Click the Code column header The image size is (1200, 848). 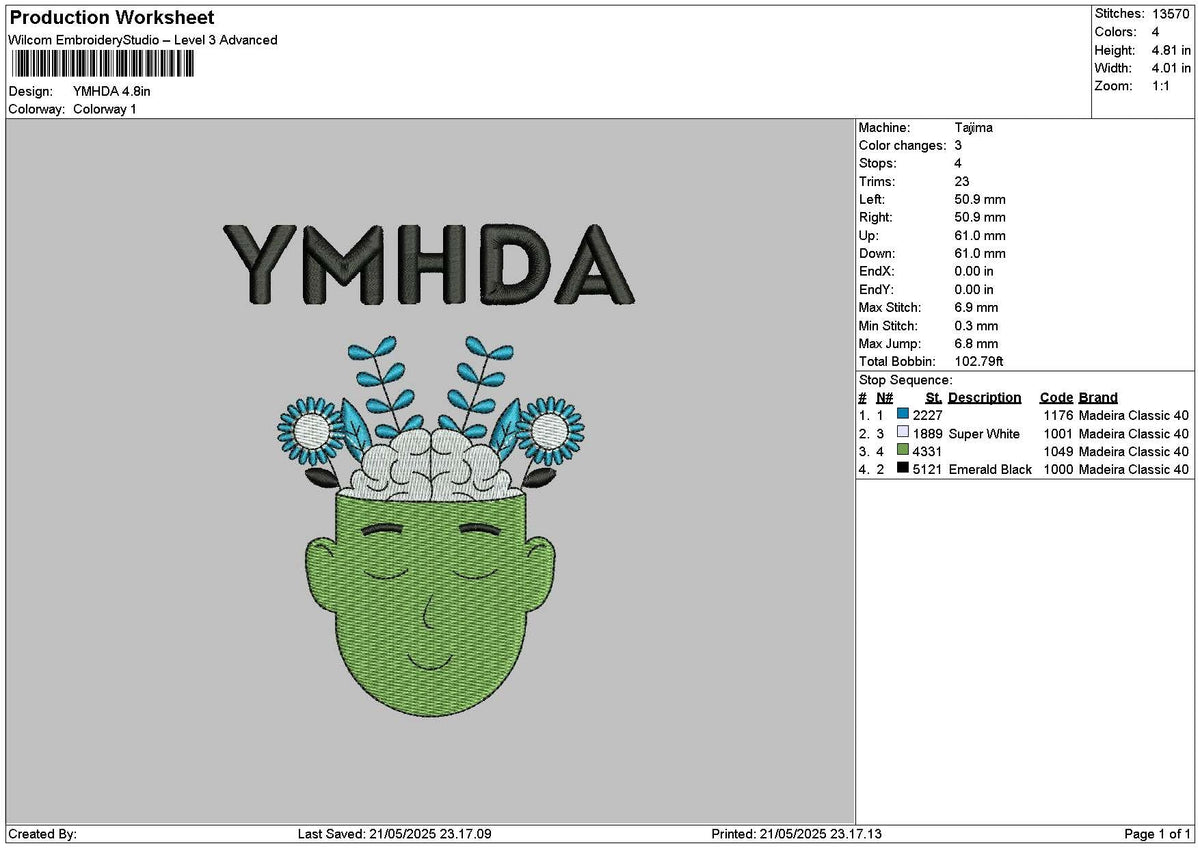click(1056, 397)
